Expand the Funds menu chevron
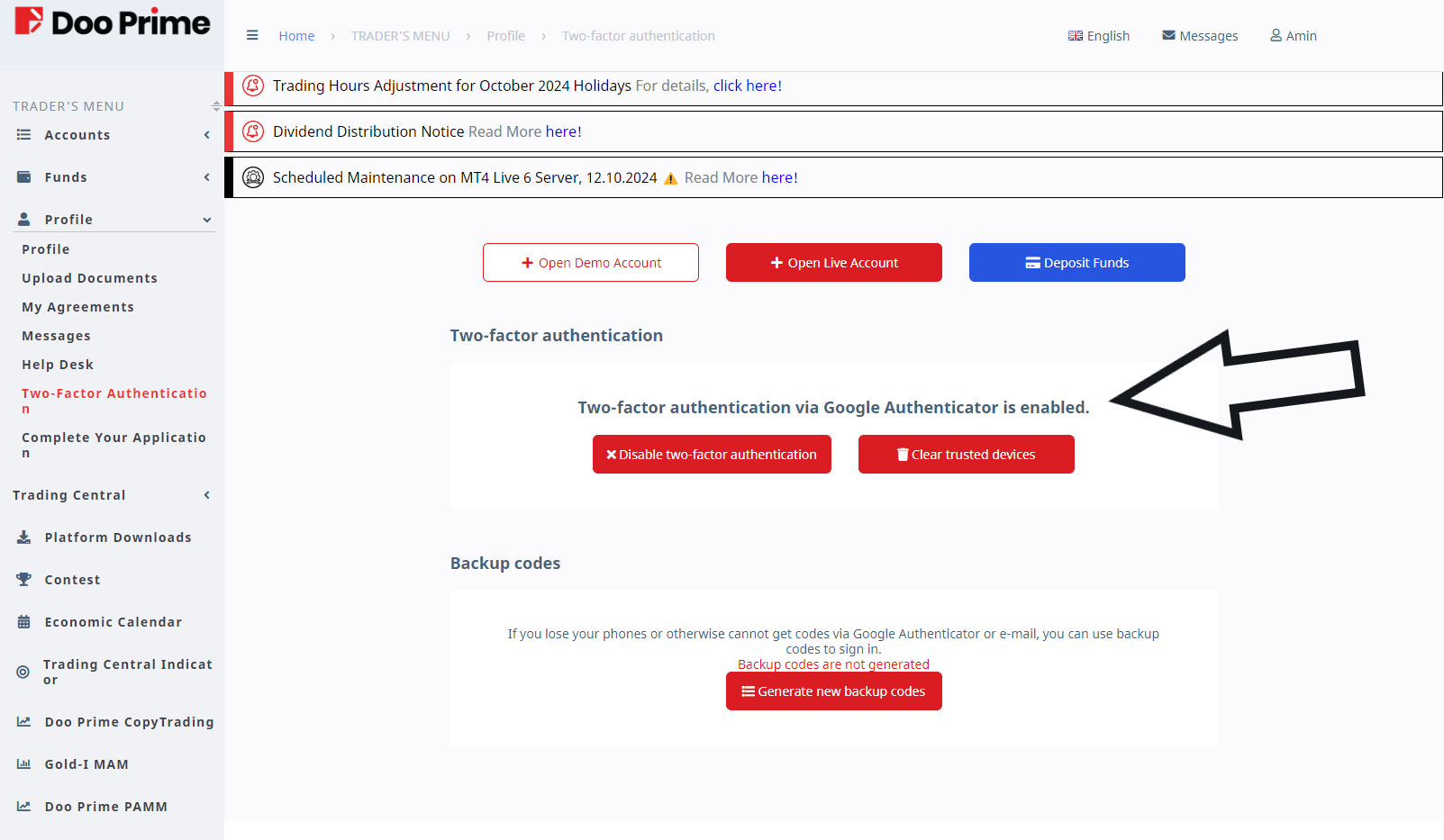 coord(207,177)
